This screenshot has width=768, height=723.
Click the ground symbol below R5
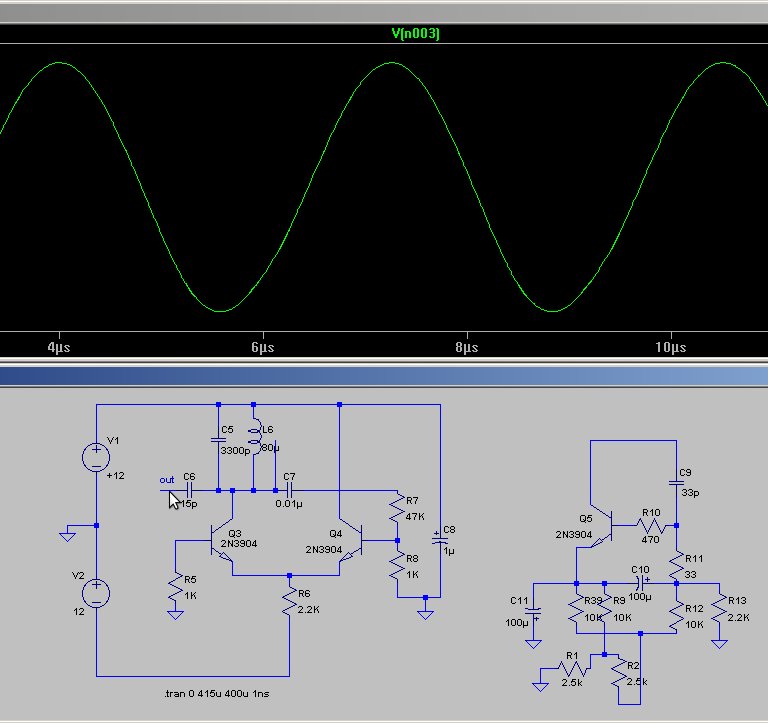pos(176,614)
